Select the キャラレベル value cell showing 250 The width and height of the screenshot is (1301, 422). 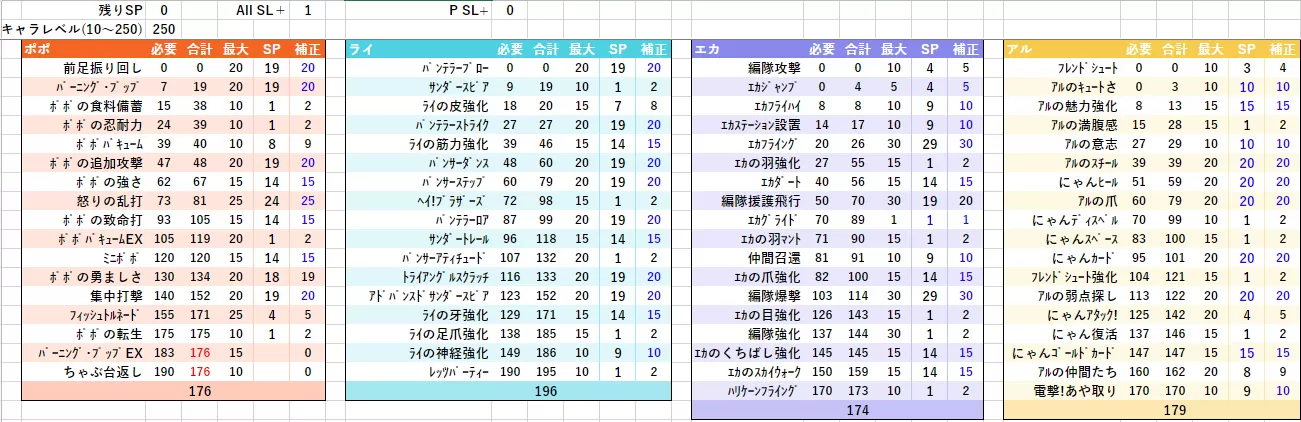[164, 29]
